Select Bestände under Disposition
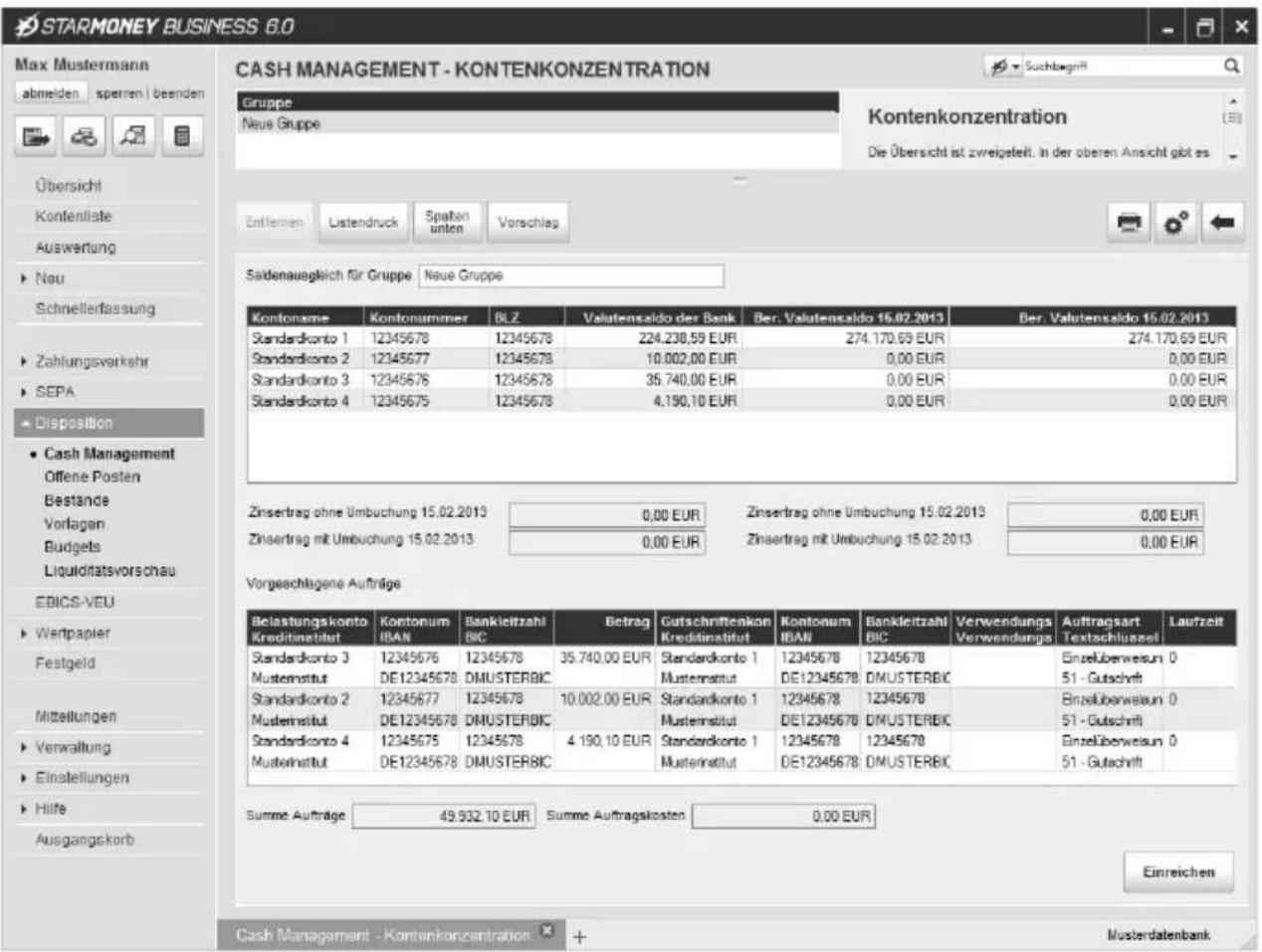The height and width of the screenshot is (952, 1262). [x=76, y=500]
